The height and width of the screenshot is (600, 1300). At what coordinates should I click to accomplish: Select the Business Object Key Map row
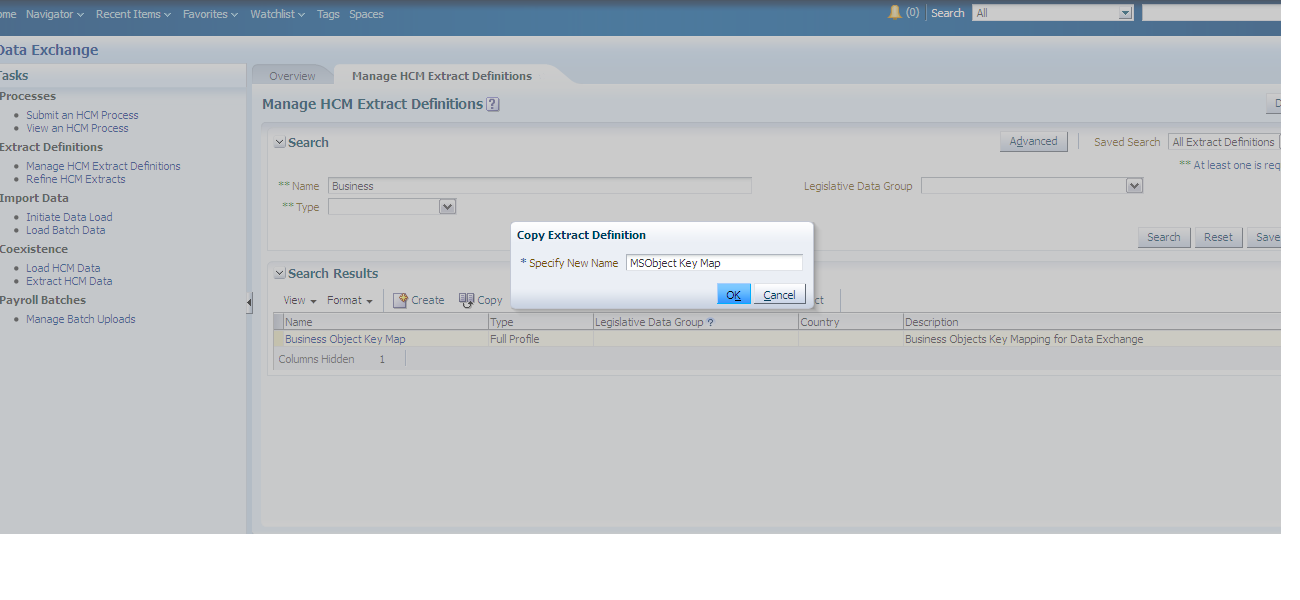[344, 339]
